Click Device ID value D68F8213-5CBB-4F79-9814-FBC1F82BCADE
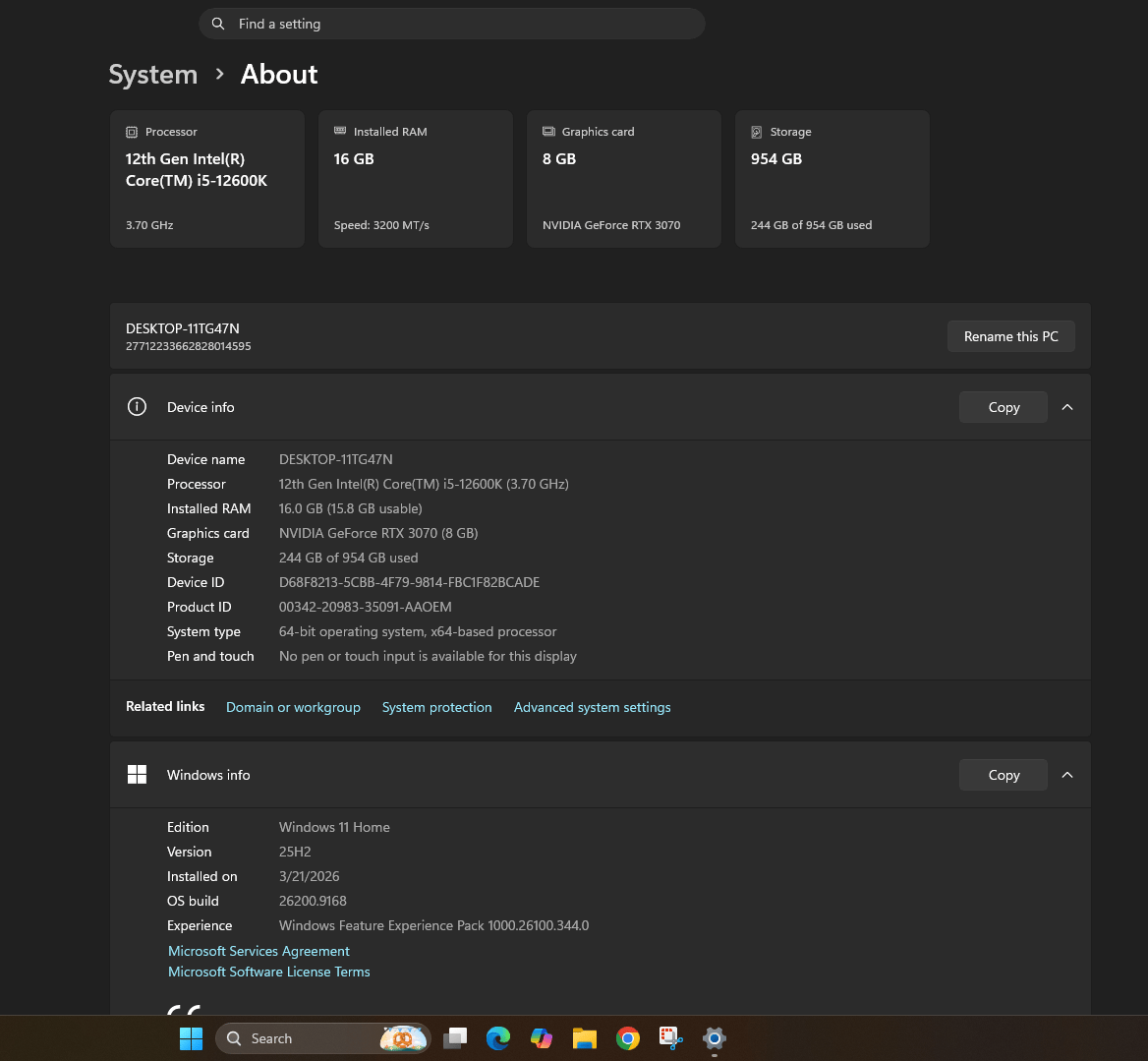1148x1061 pixels. coord(409,582)
